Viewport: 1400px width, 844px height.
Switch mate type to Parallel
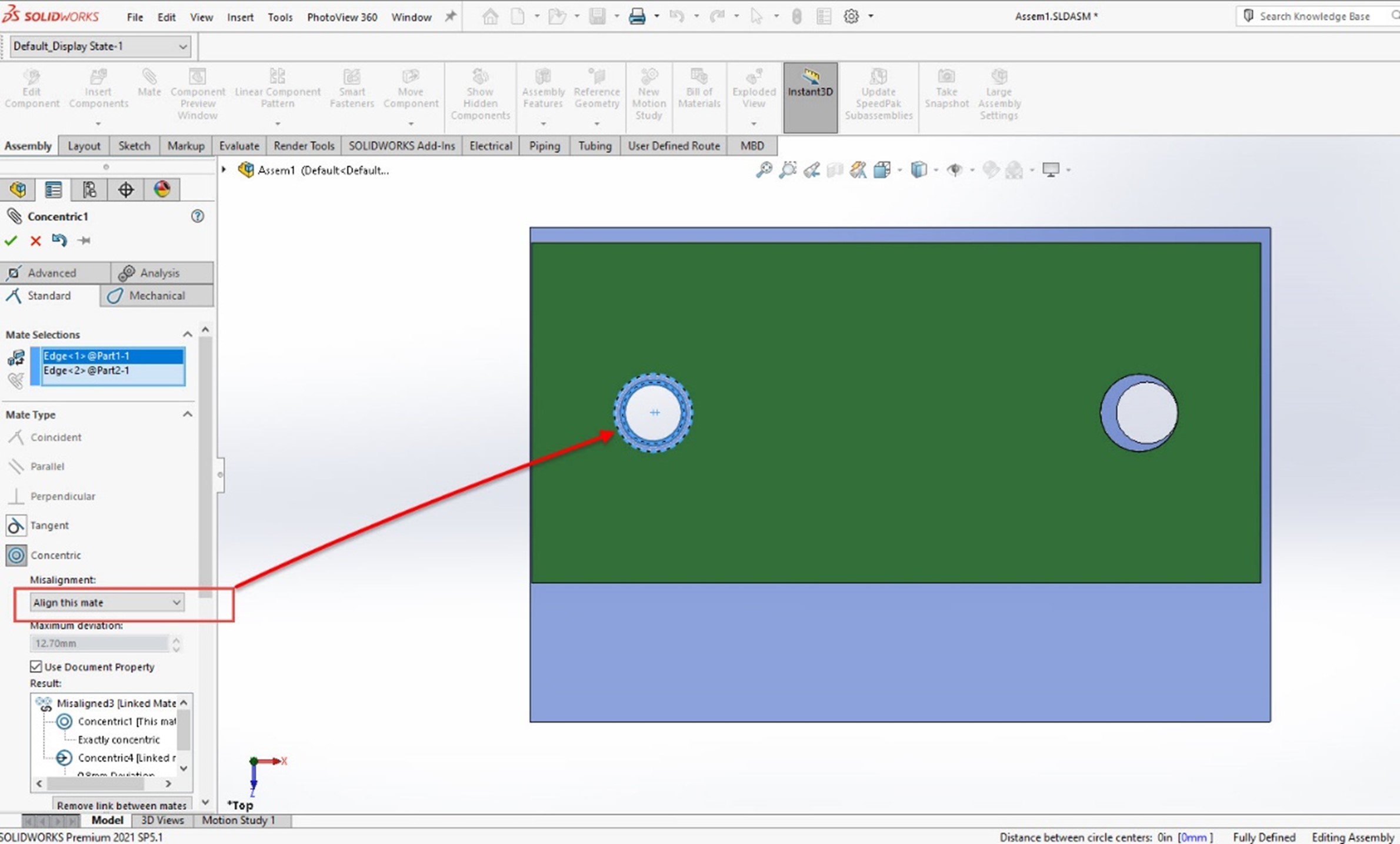coord(47,466)
